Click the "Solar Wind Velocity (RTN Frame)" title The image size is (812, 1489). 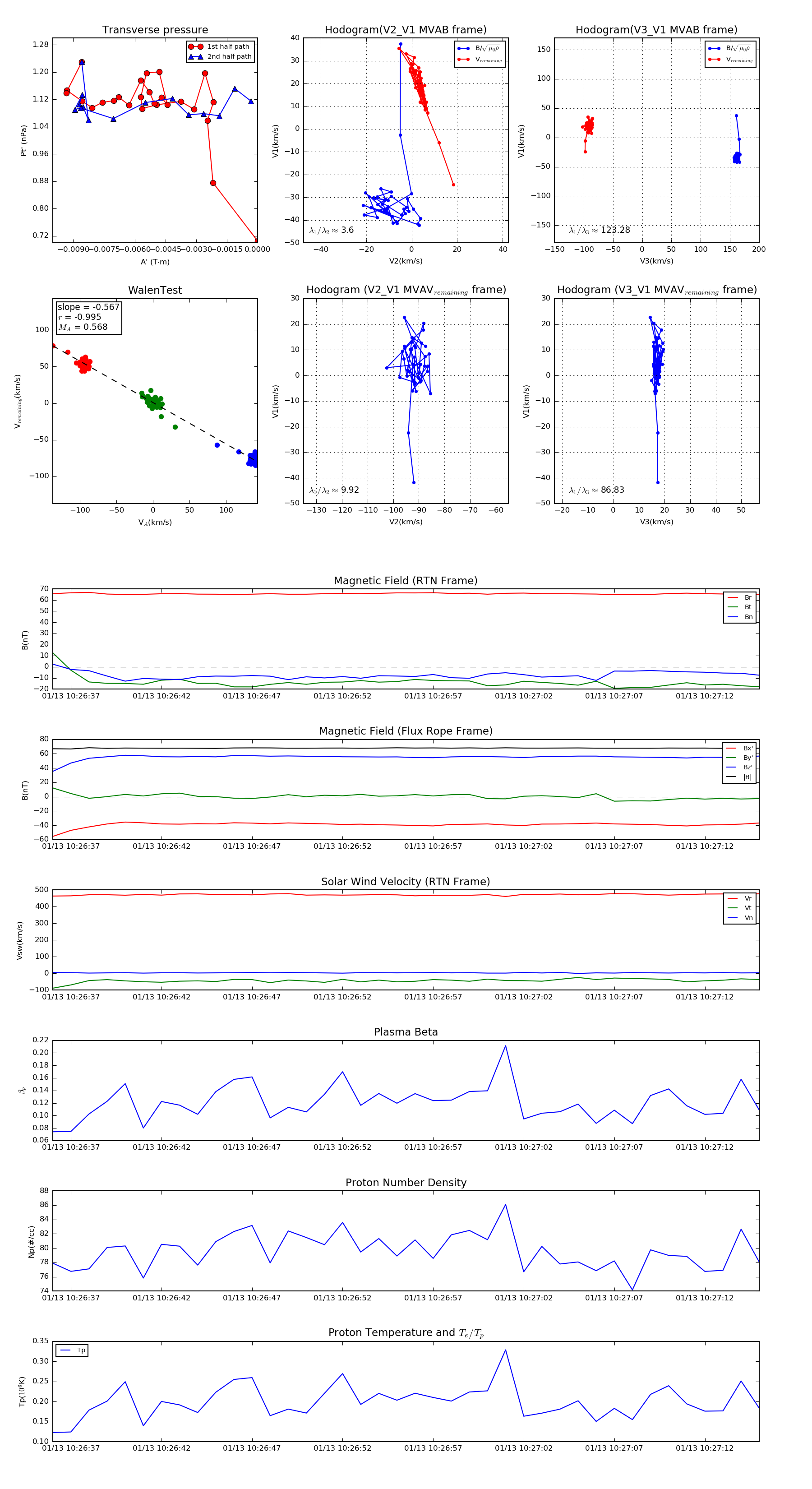pyautogui.click(x=406, y=882)
